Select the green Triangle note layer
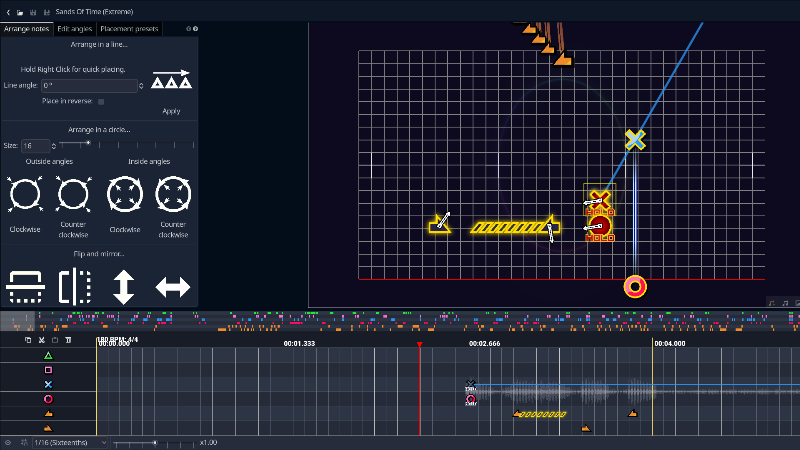This screenshot has height=450, width=800. (48, 356)
